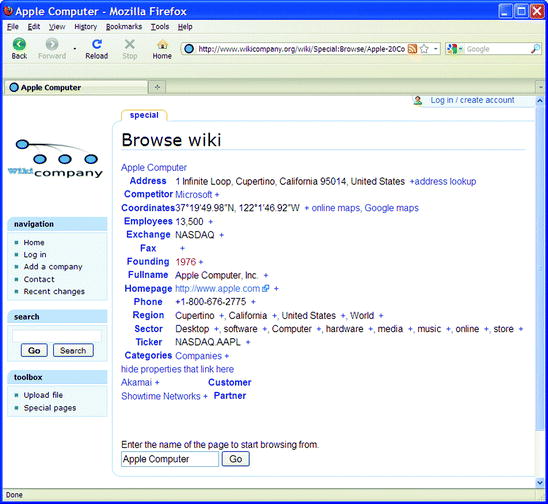Open the back/forward history dropdown arrow
This screenshot has height=504, width=548.
coord(74,49)
